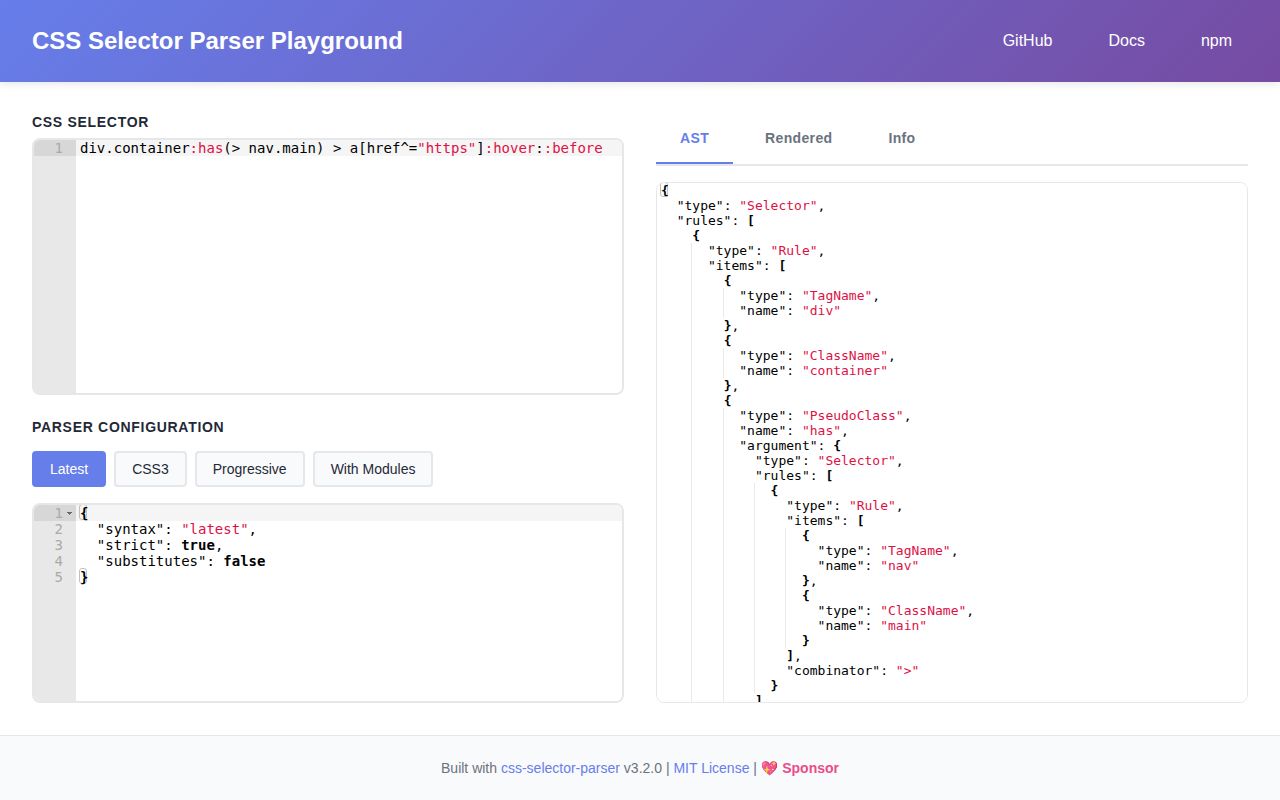This screenshot has width=1280, height=800.
Task: Collapse the config JSON fold arrow at line 1
Action: 70,513
